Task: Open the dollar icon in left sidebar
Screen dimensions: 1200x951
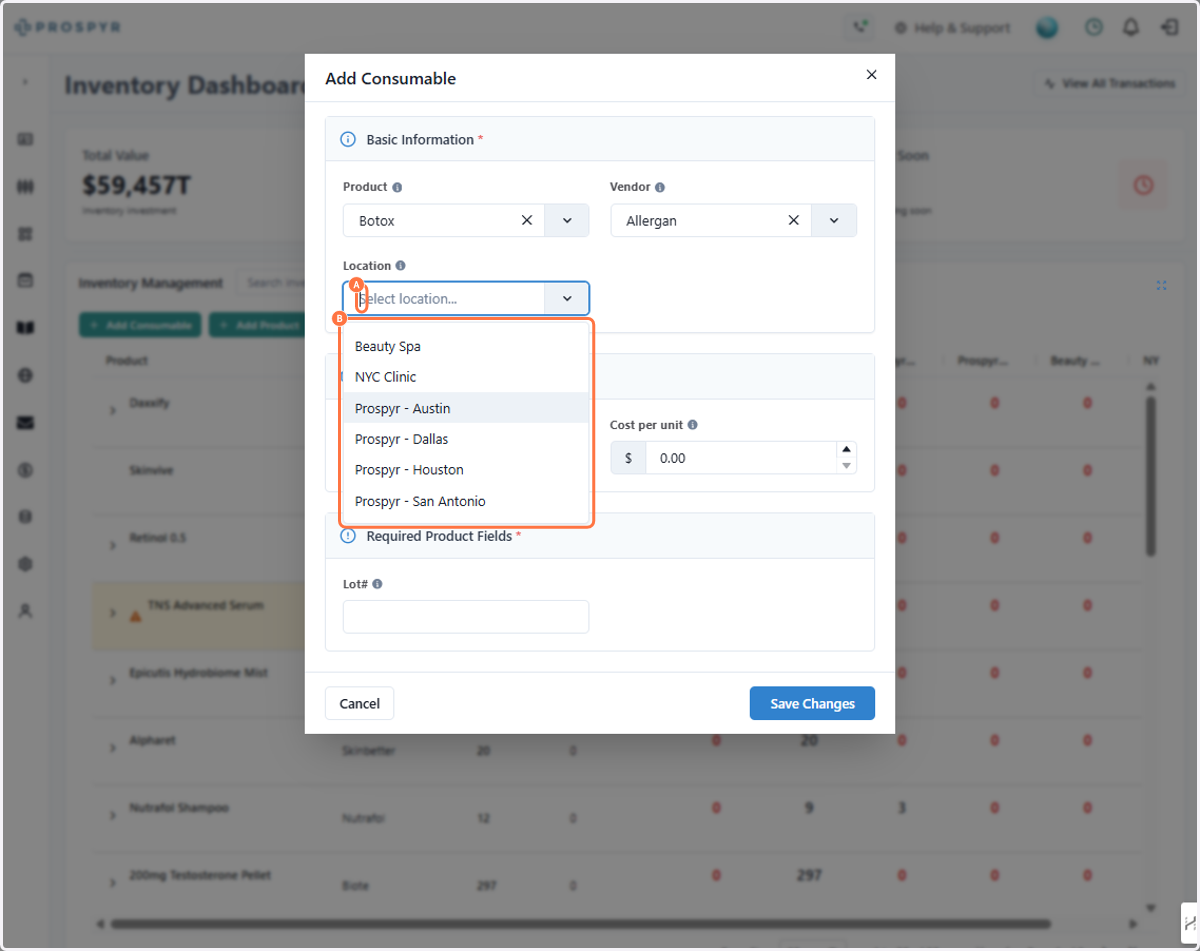Action: tap(26, 469)
